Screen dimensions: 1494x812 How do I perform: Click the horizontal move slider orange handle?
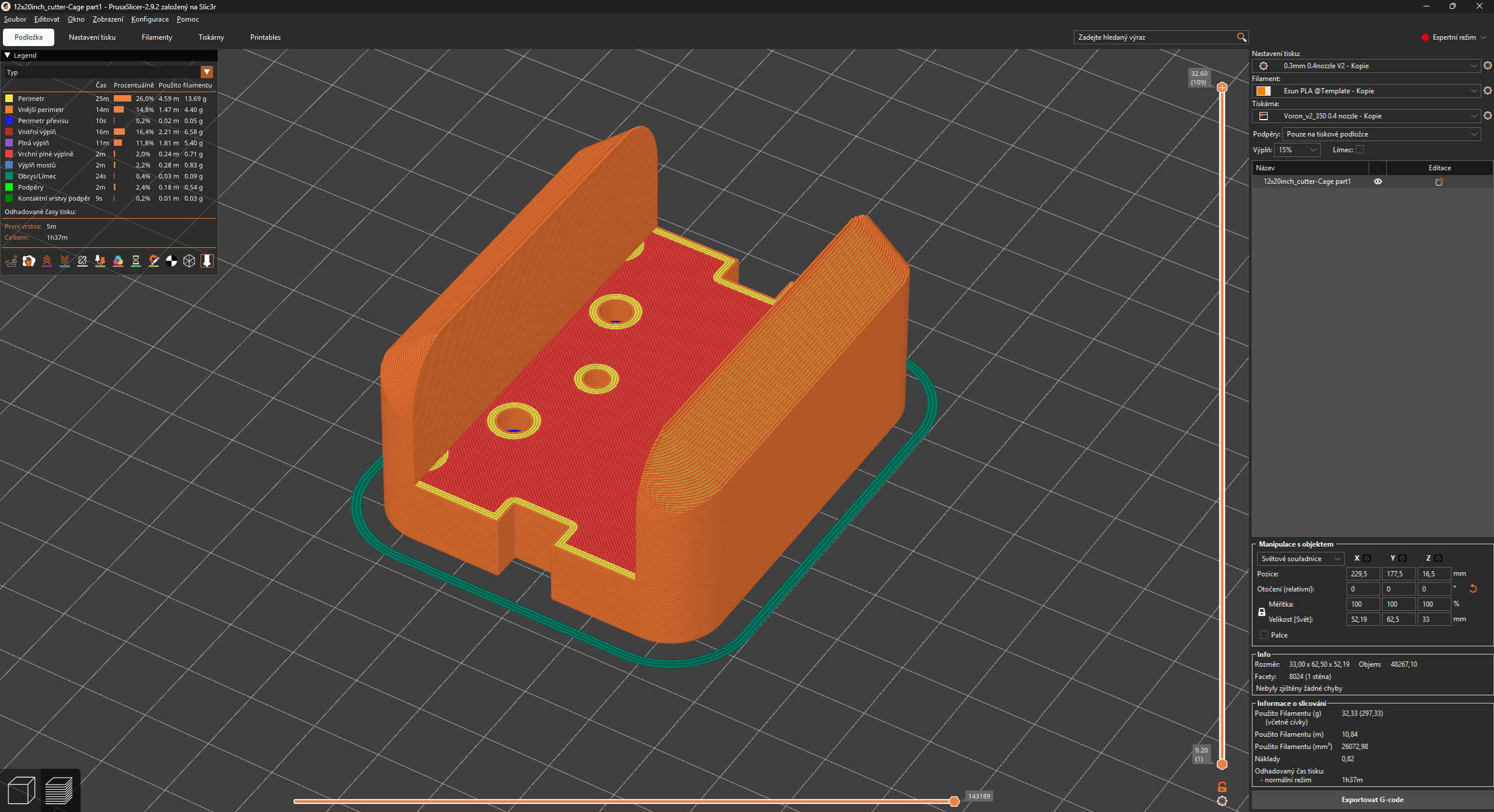coord(954,801)
